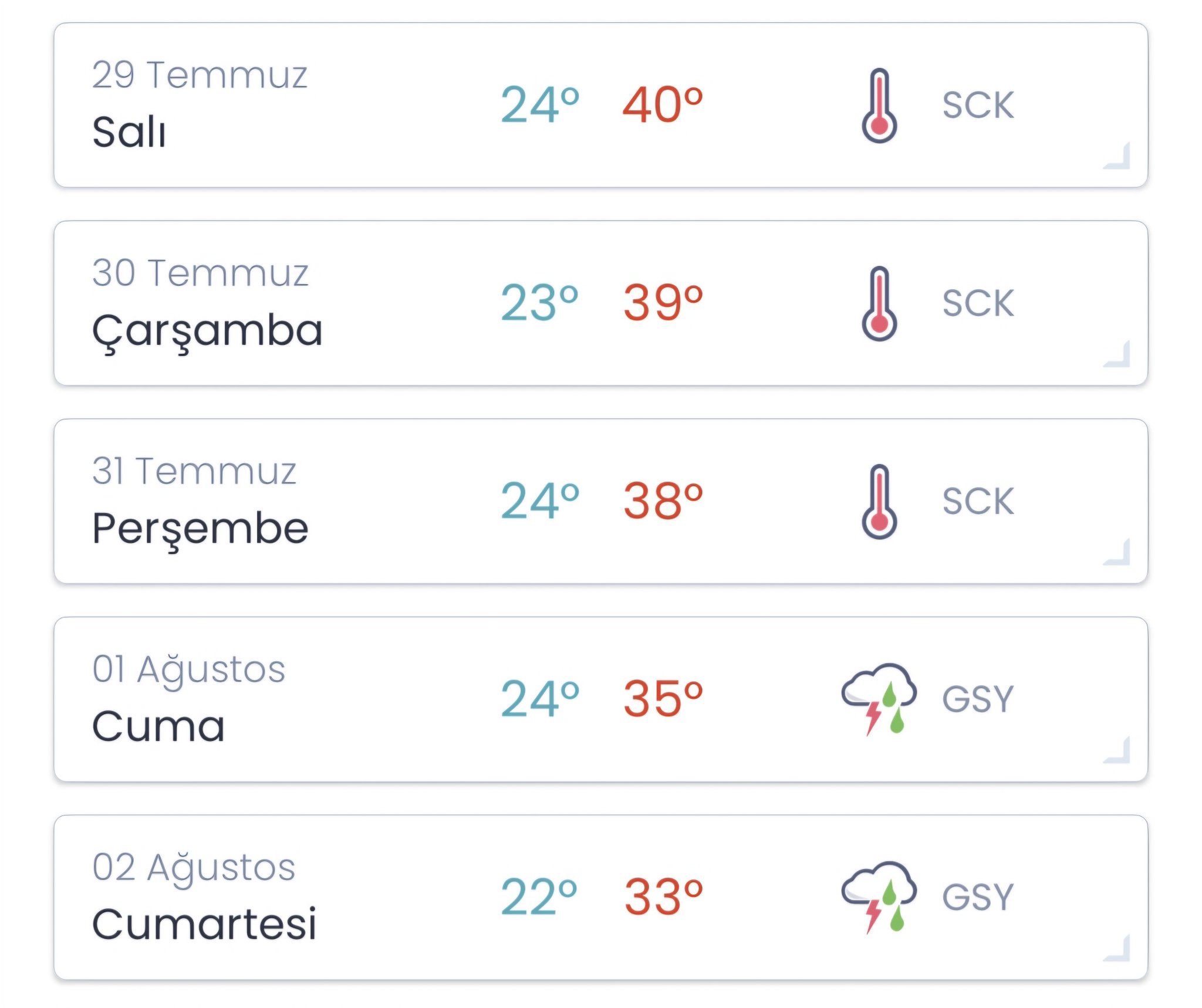Open the Cumartesi day forecast
This screenshot has height=1008, width=1202.
[x=204, y=924]
